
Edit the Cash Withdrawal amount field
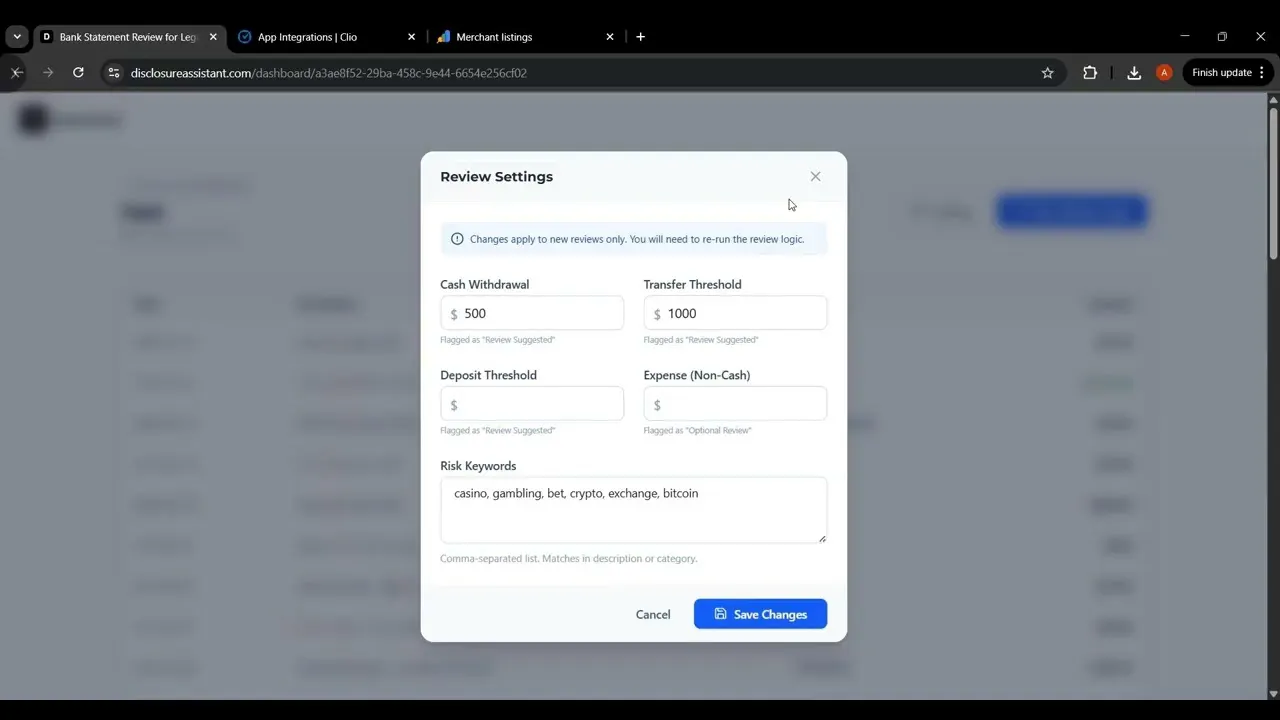point(532,313)
